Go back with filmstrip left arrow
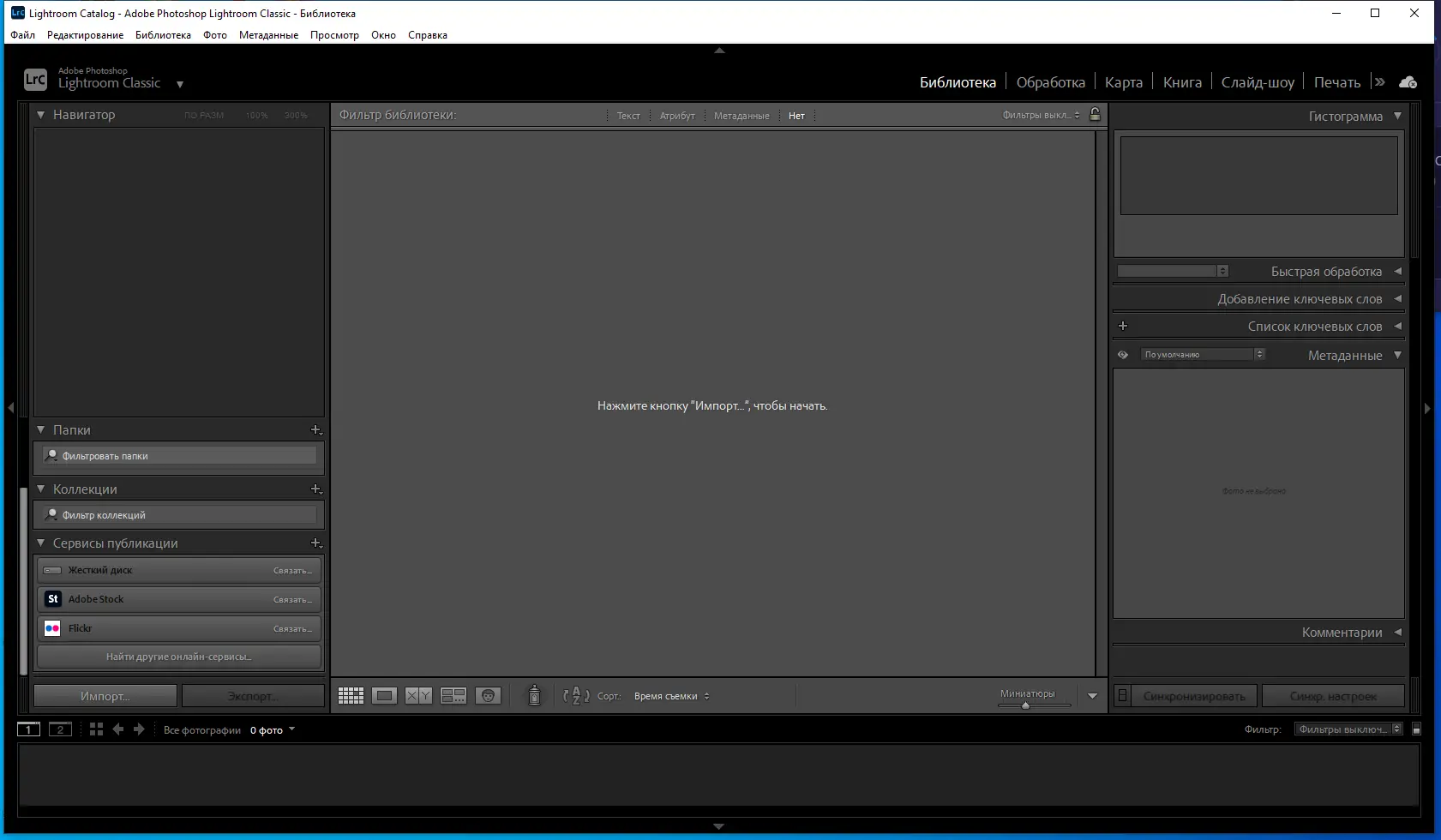The width and height of the screenshot is (1441, 840). pyautogui.click(x=118, y=729)
